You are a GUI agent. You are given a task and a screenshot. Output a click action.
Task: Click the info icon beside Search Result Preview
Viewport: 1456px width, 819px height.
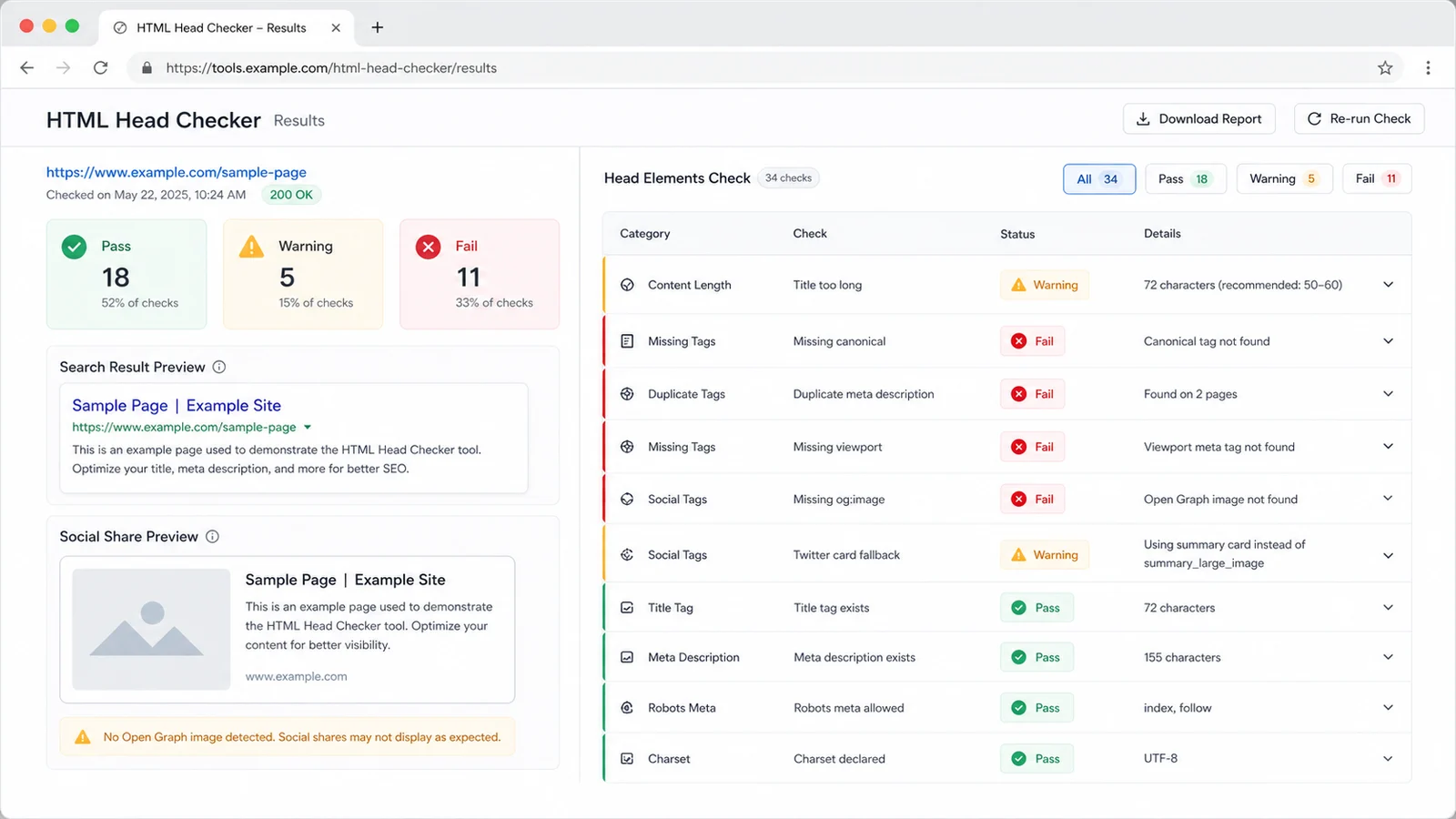click(x=219, y=367)
